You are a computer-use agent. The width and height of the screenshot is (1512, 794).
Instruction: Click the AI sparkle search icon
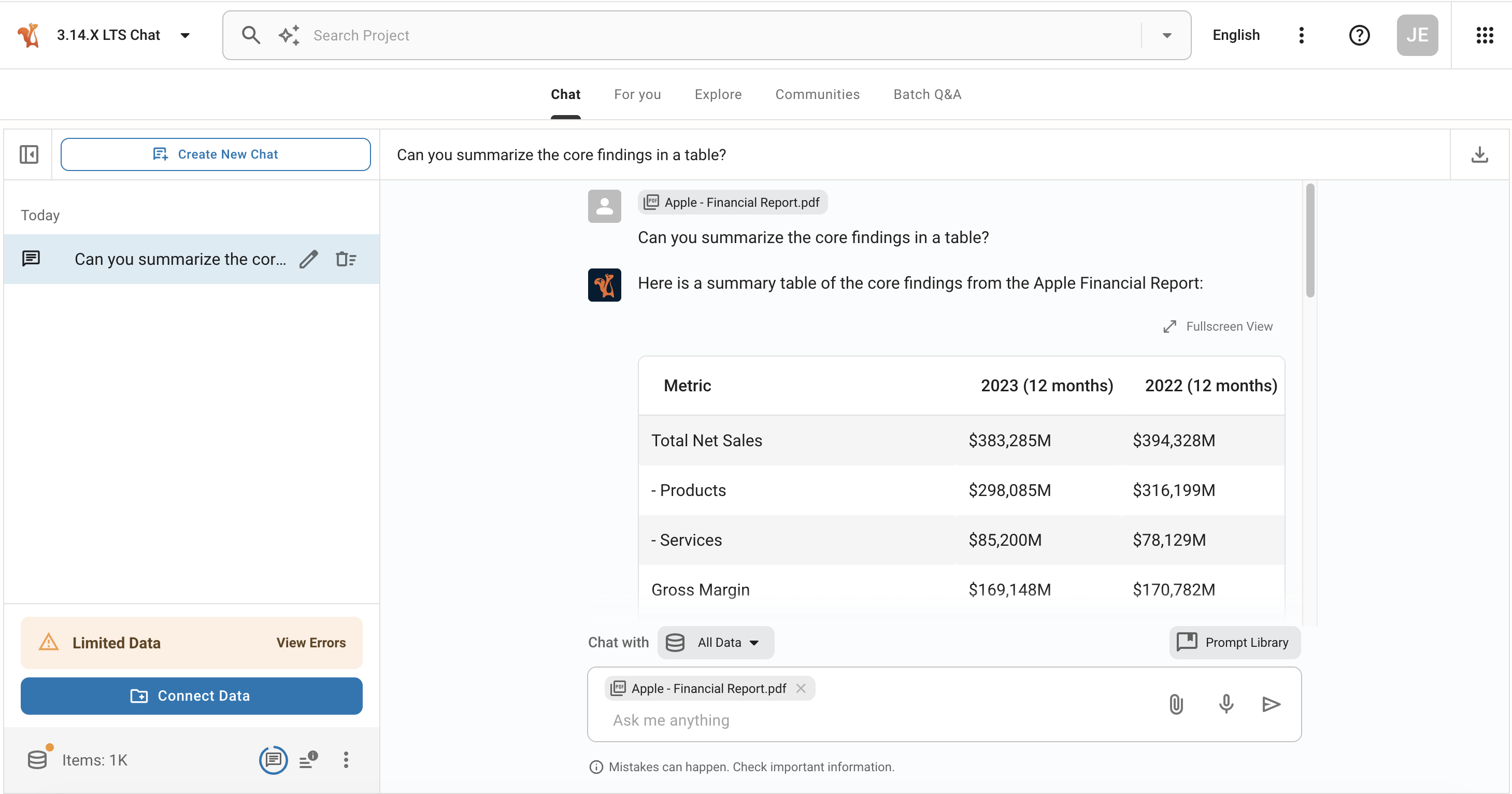pos(289,35)
